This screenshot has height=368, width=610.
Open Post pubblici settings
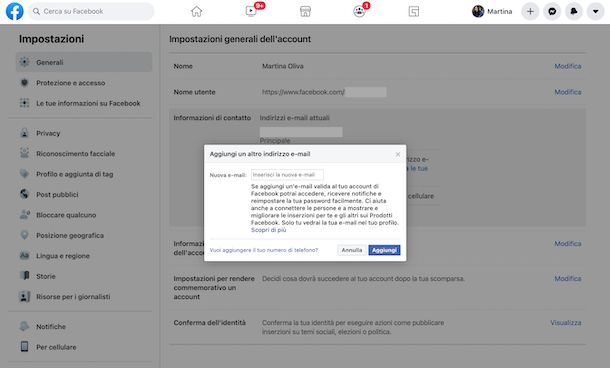tap(84, 195)
